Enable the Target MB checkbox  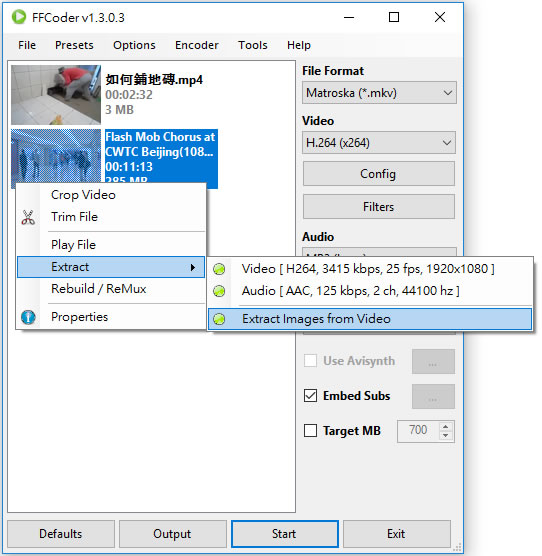pyautogui.click(x=311, y=430)
